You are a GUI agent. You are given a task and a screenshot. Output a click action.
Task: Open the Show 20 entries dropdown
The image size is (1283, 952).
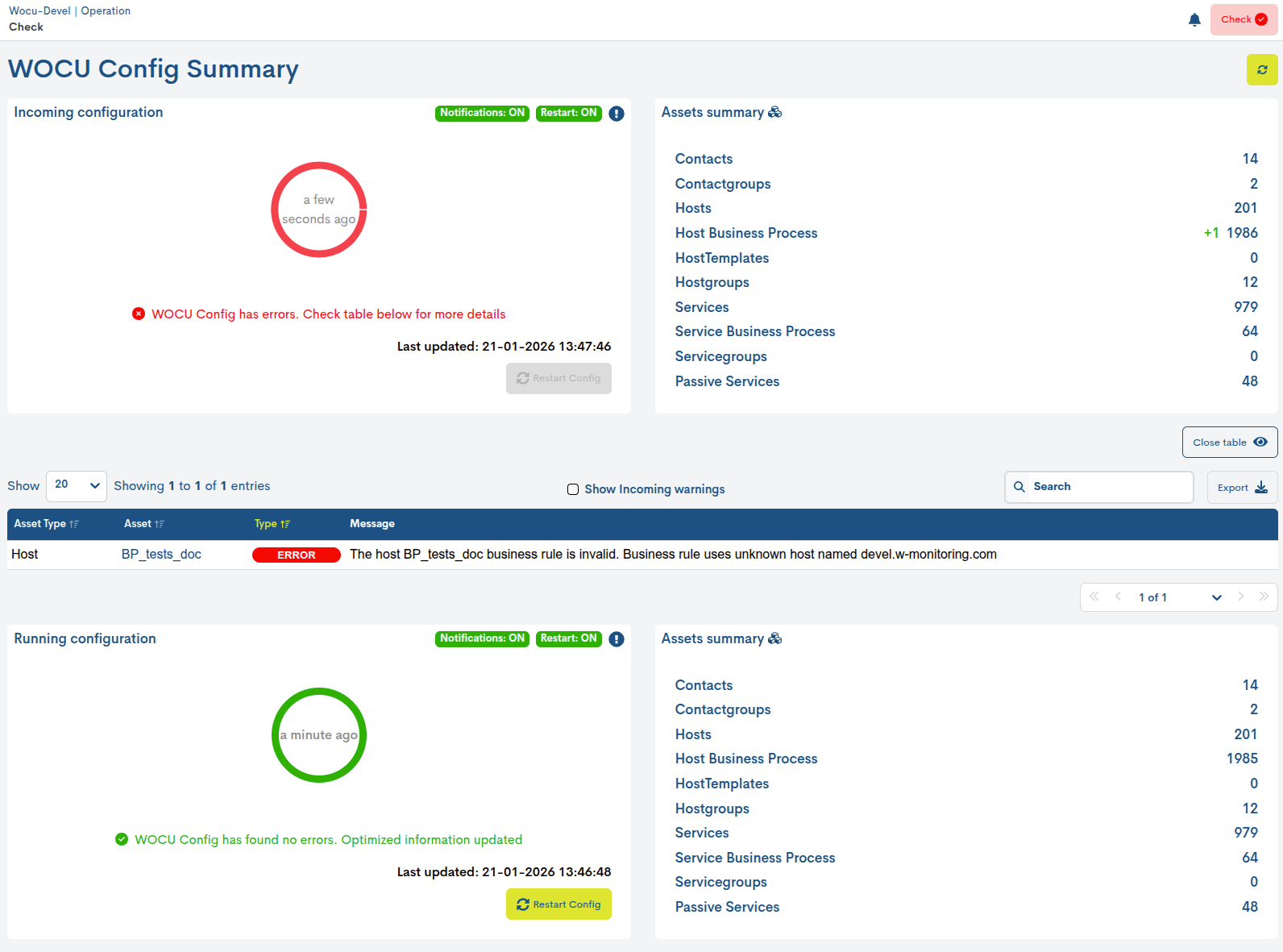coord(77,485)
